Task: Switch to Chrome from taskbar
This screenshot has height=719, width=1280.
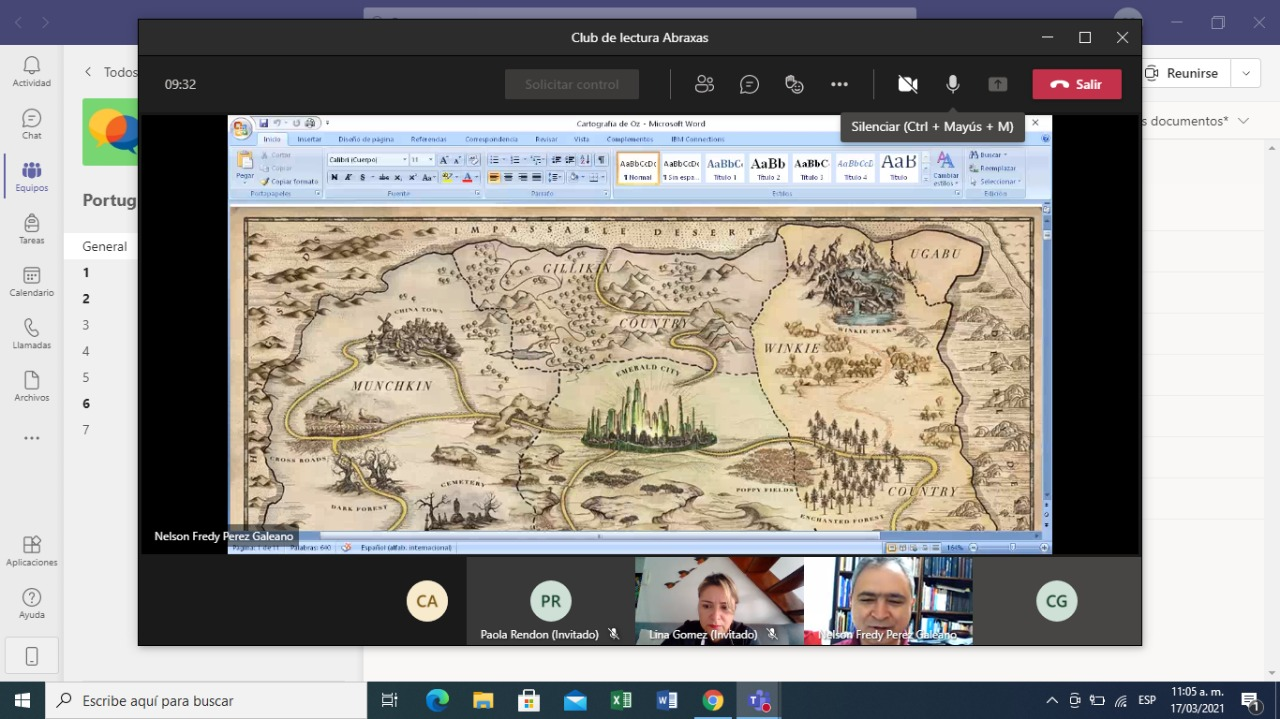Action: (x=713, y=700)
